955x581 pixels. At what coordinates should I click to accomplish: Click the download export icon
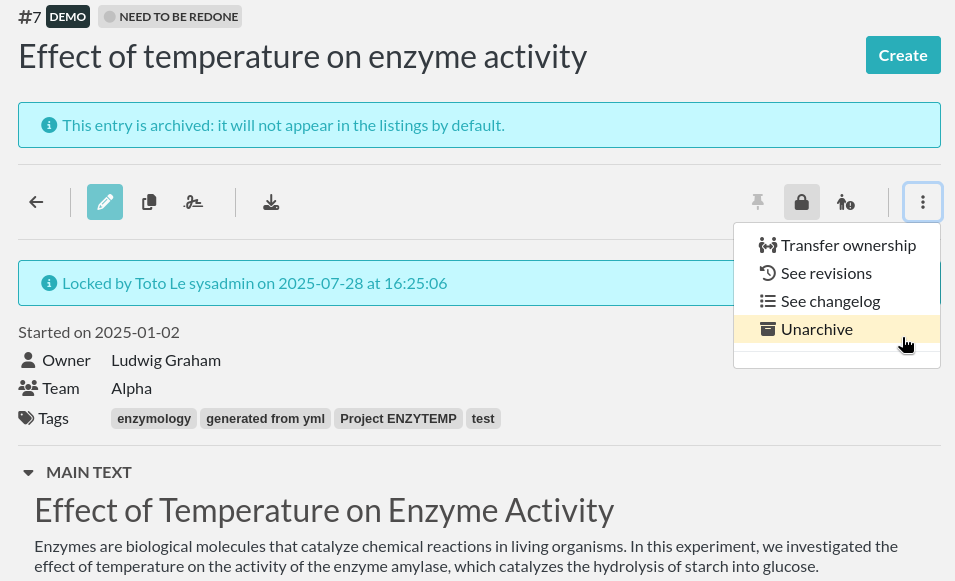(x=271, y=202)
